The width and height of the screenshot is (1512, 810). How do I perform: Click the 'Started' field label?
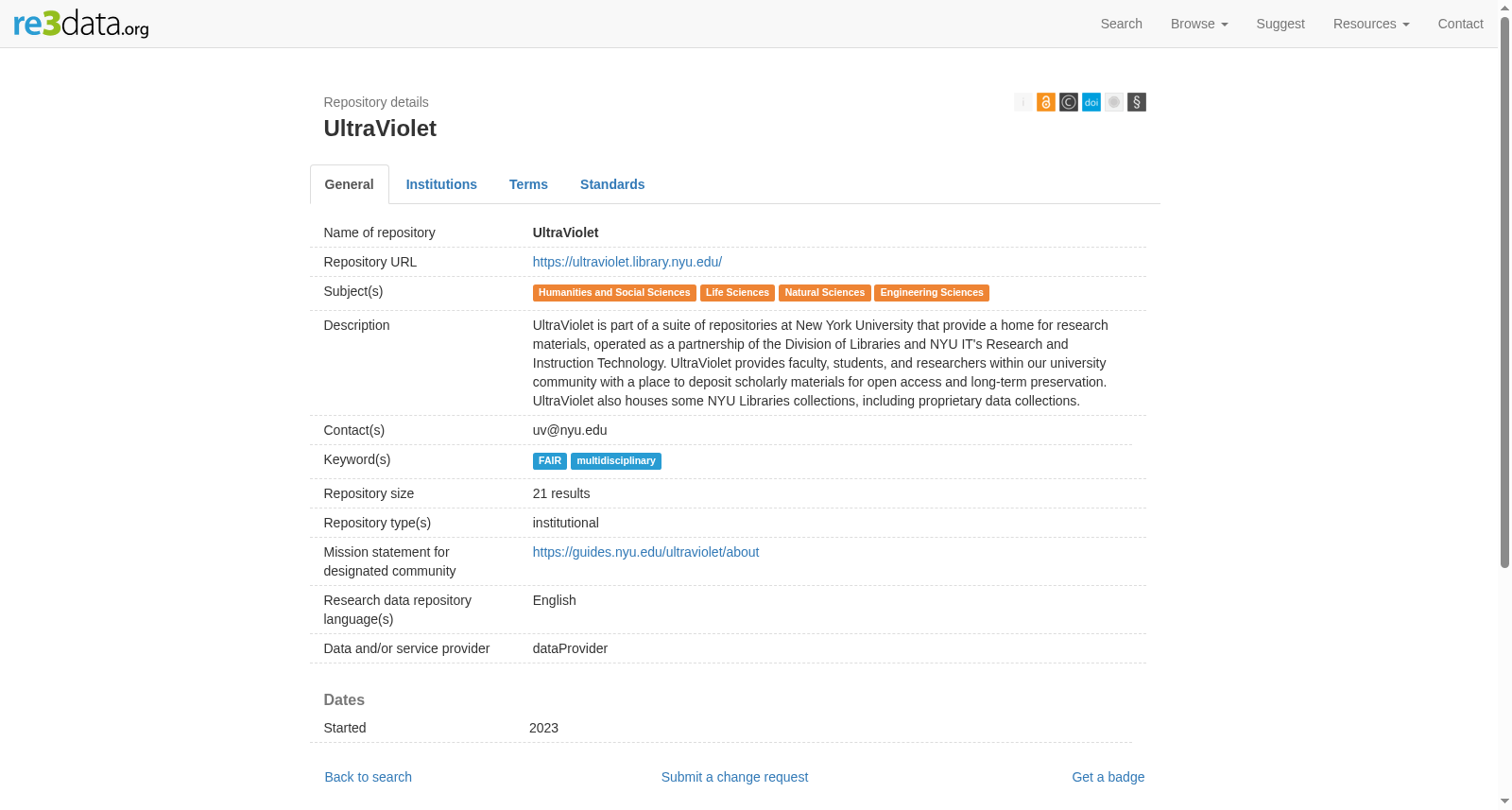pos(345,728)
